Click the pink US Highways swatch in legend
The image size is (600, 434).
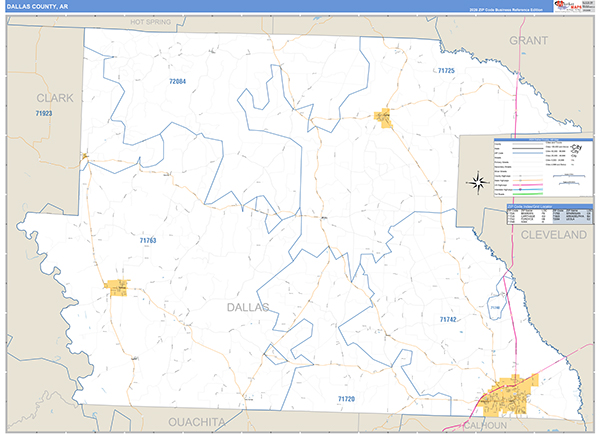[528, 185]
